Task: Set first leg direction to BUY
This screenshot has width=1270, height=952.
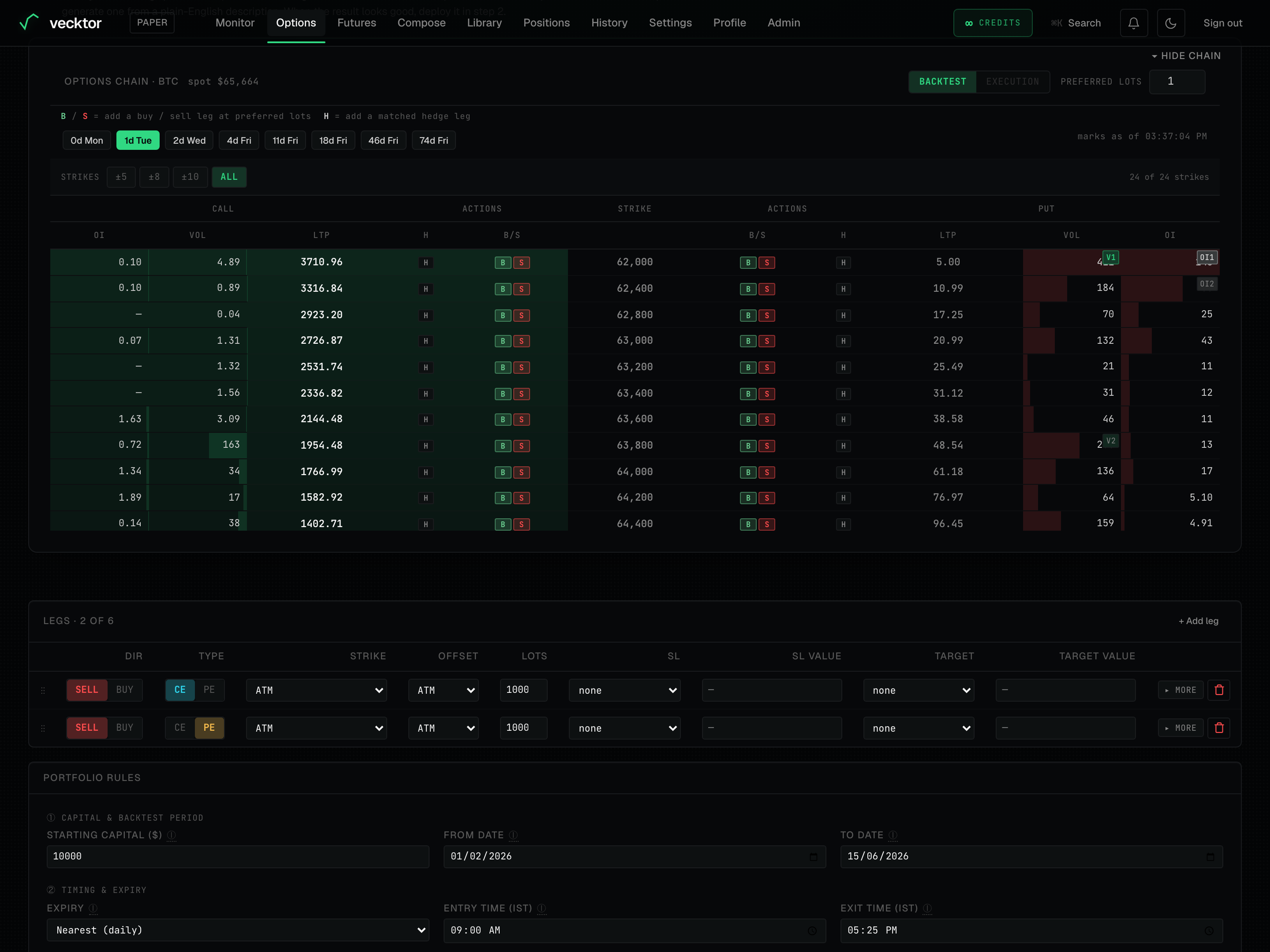Action: 125,690
